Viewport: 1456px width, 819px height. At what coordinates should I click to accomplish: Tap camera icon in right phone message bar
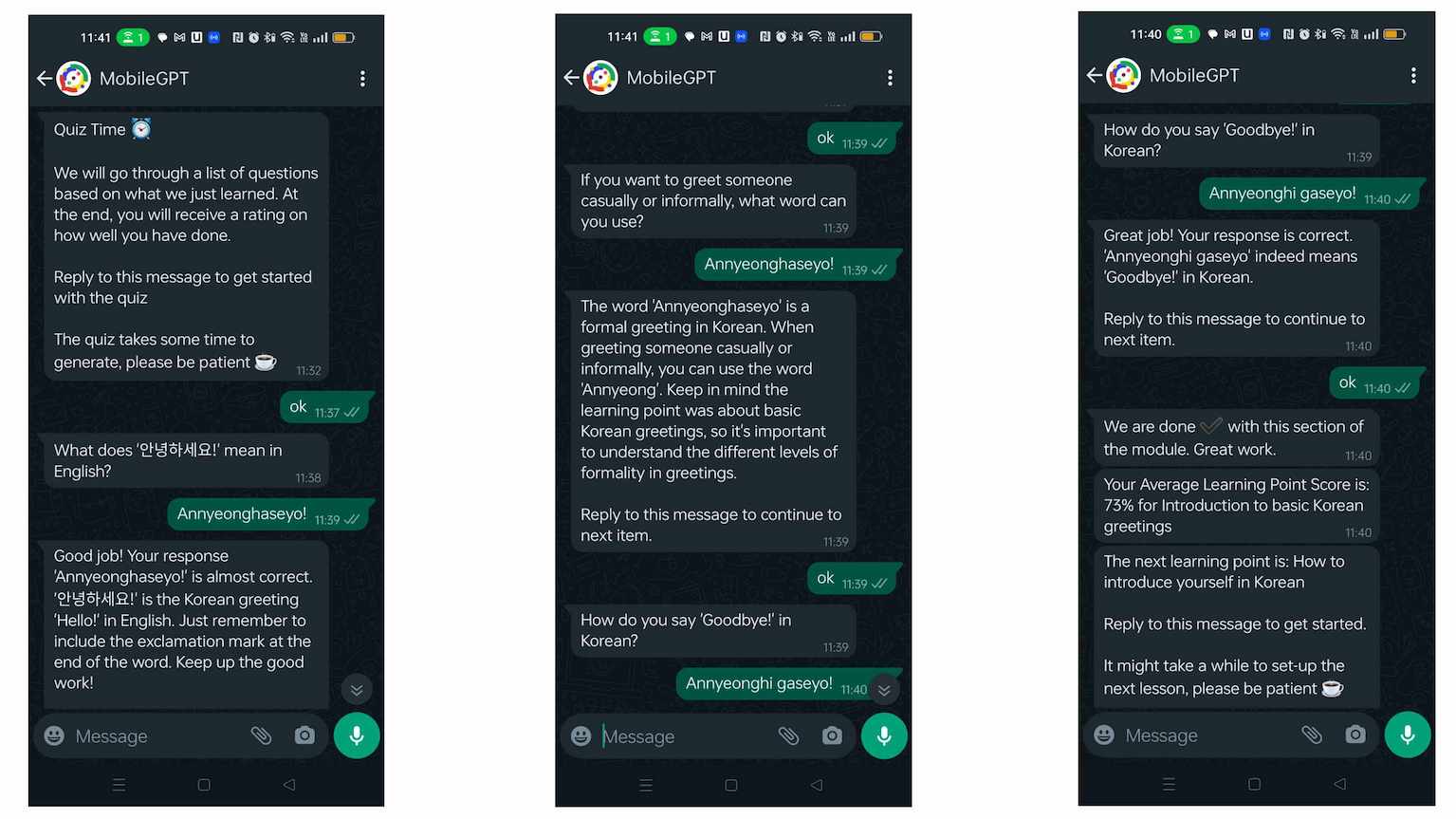point(1355,735)
